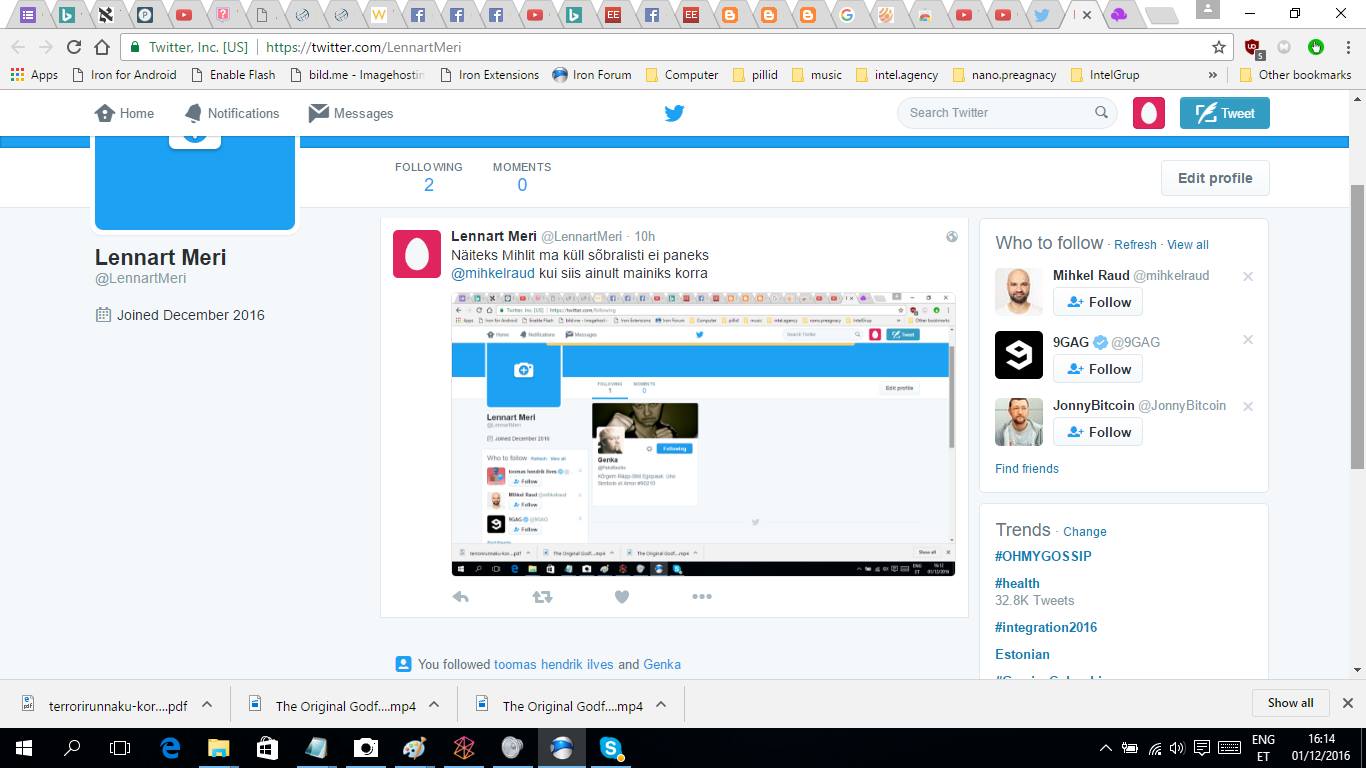Expand options for terrorirunnaku pdf download

(207, 704)
